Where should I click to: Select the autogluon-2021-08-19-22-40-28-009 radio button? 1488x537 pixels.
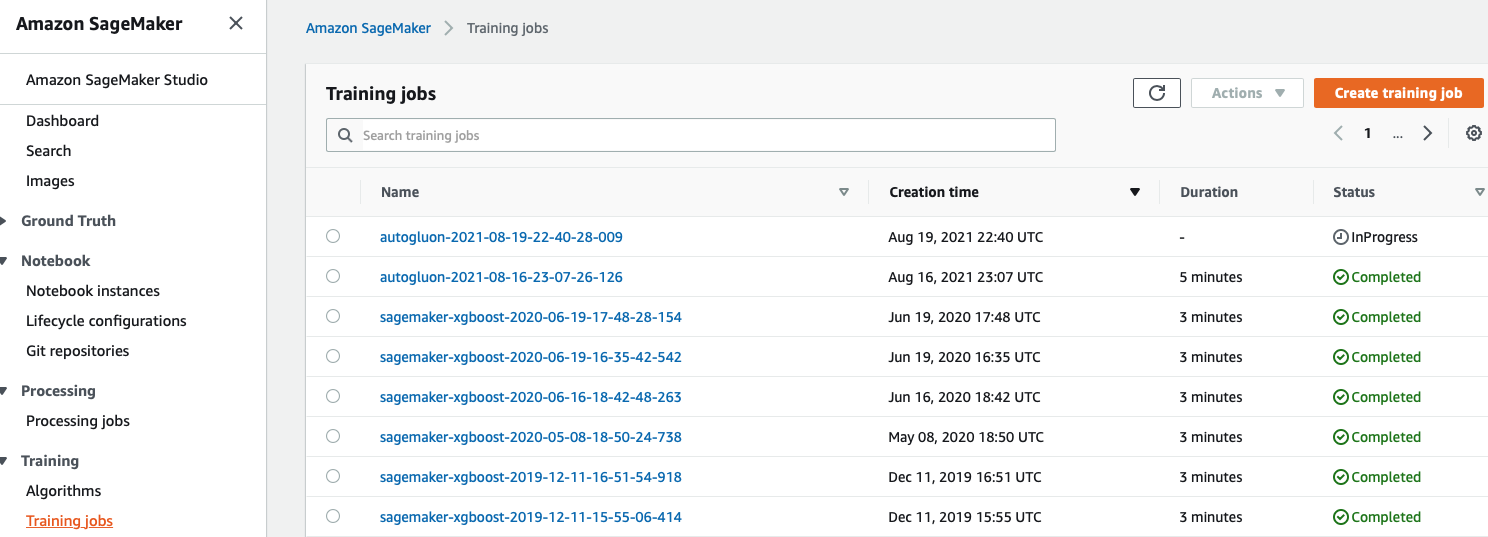click(x=333, y=236)
